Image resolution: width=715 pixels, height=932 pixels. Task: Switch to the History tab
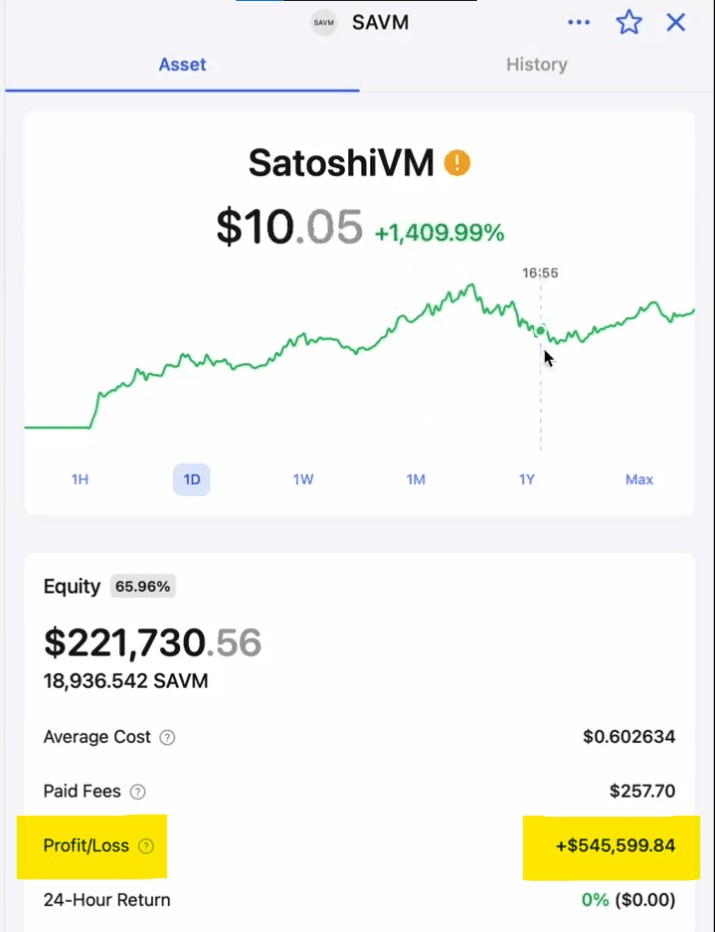point(536,64)
